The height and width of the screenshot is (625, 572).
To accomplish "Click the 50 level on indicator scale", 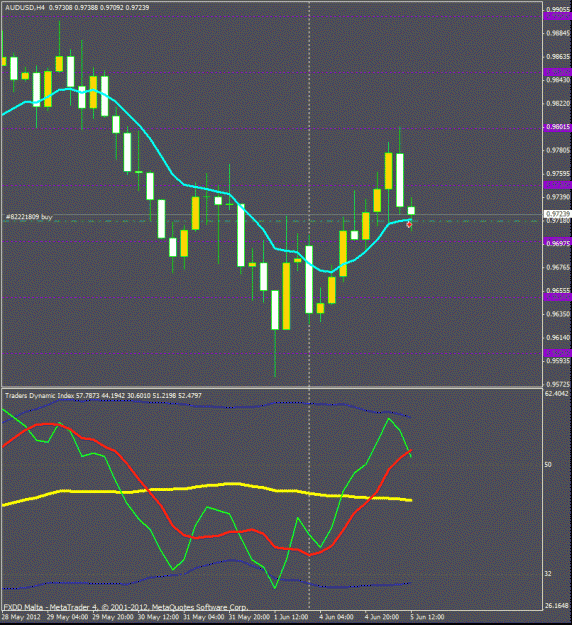I will 548,465.
